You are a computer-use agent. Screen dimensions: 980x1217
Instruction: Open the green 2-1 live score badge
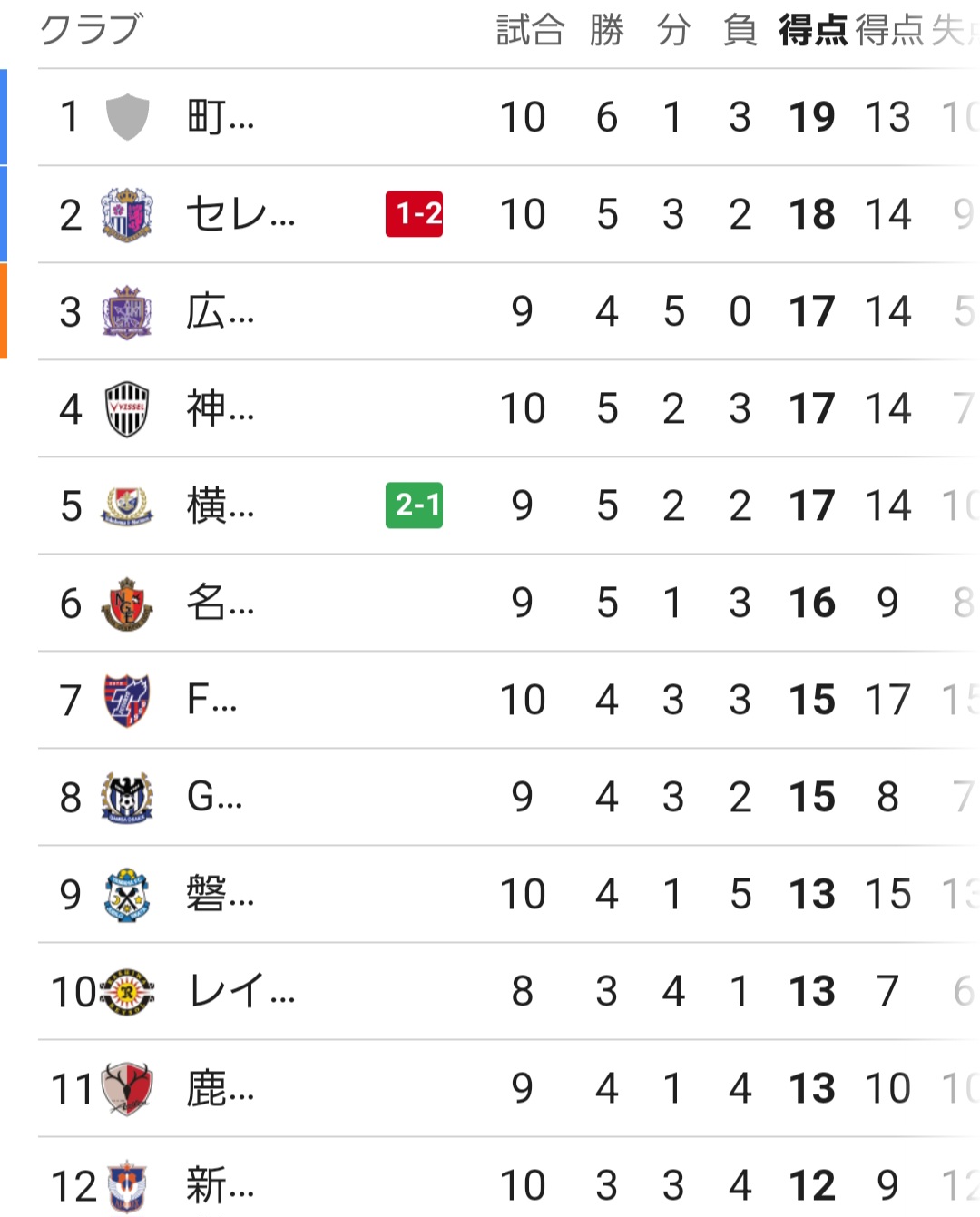point(415,505)
